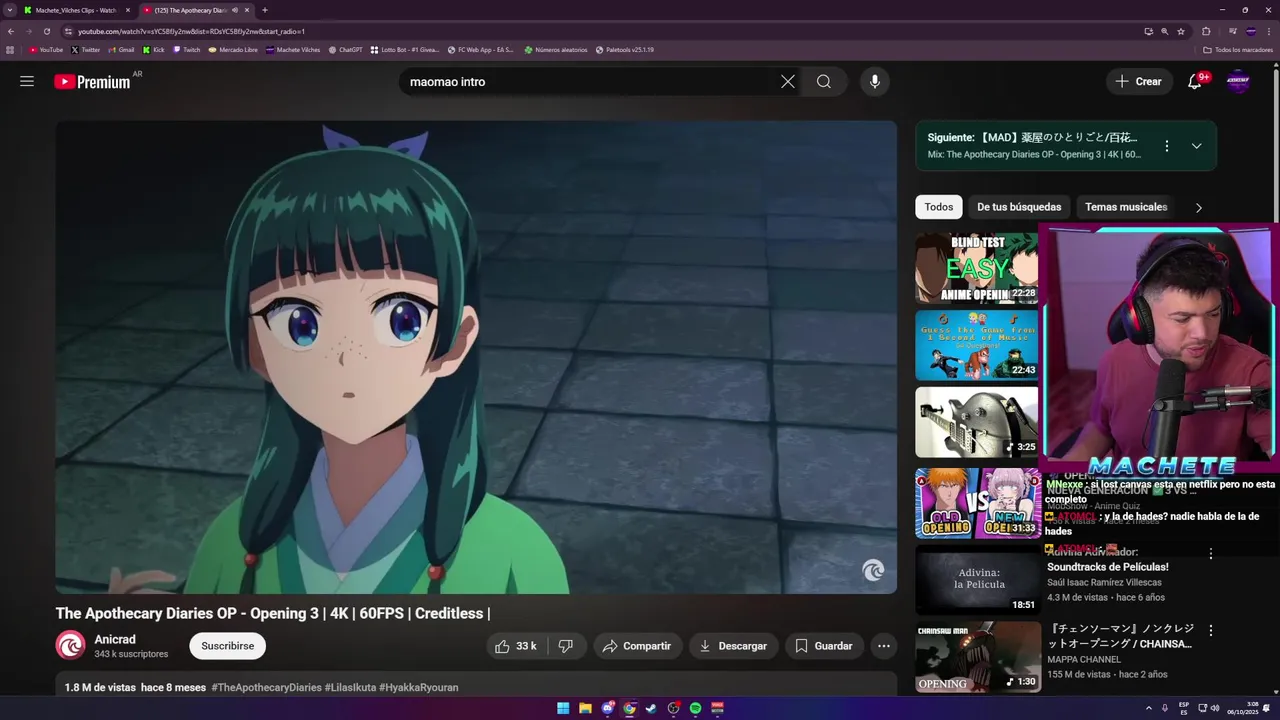
Task: Open Twitch bookmark
Action: (186, 49)
